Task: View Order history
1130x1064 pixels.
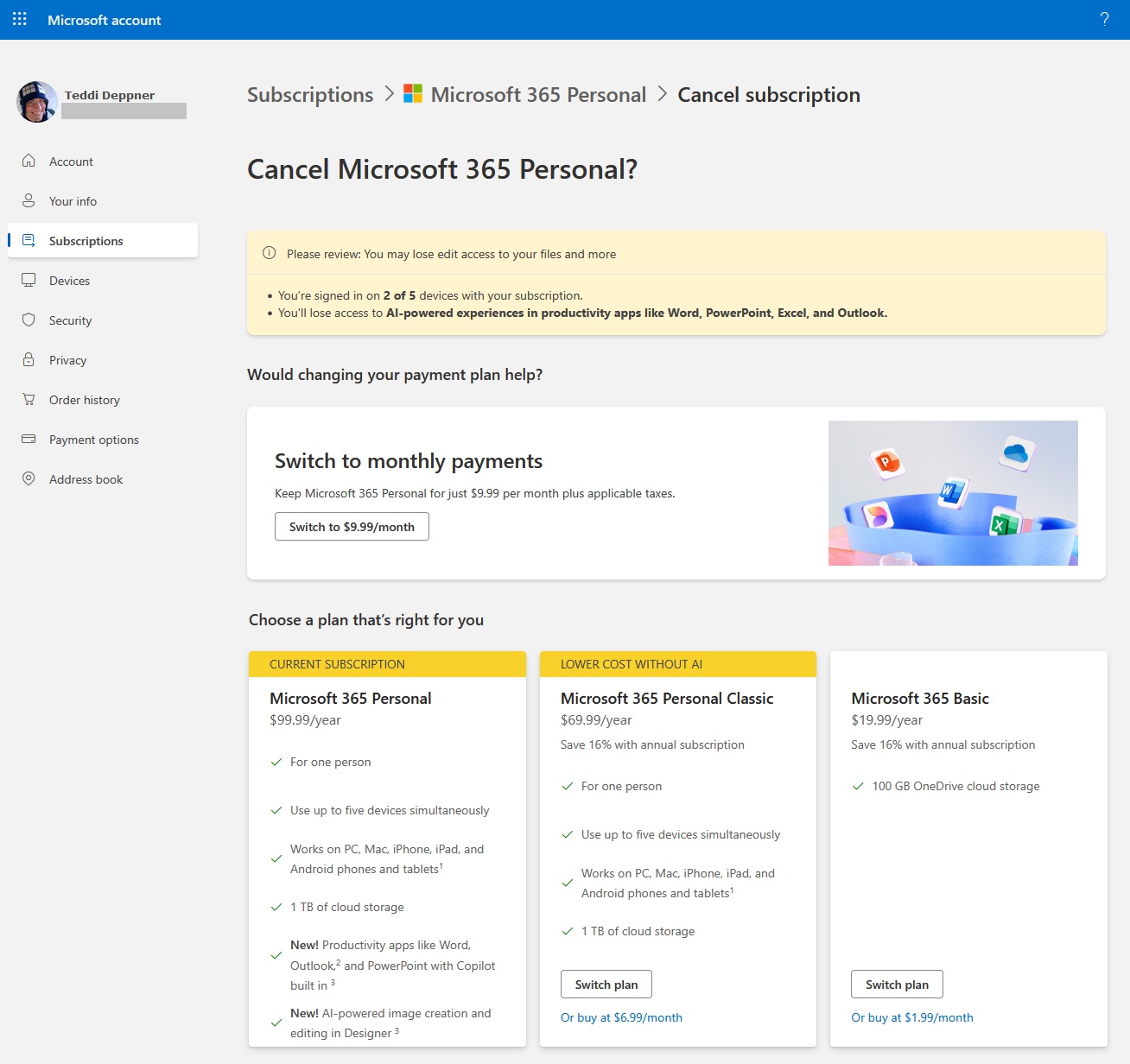Action: click(x=103, y=400)
